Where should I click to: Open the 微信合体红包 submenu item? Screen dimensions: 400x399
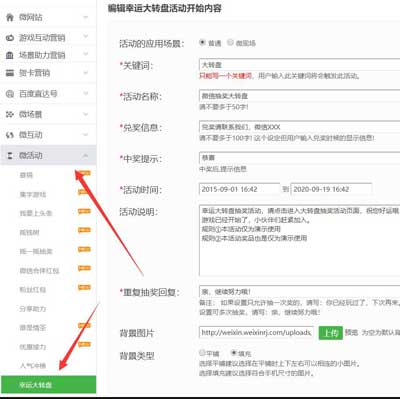click(39, 271)
